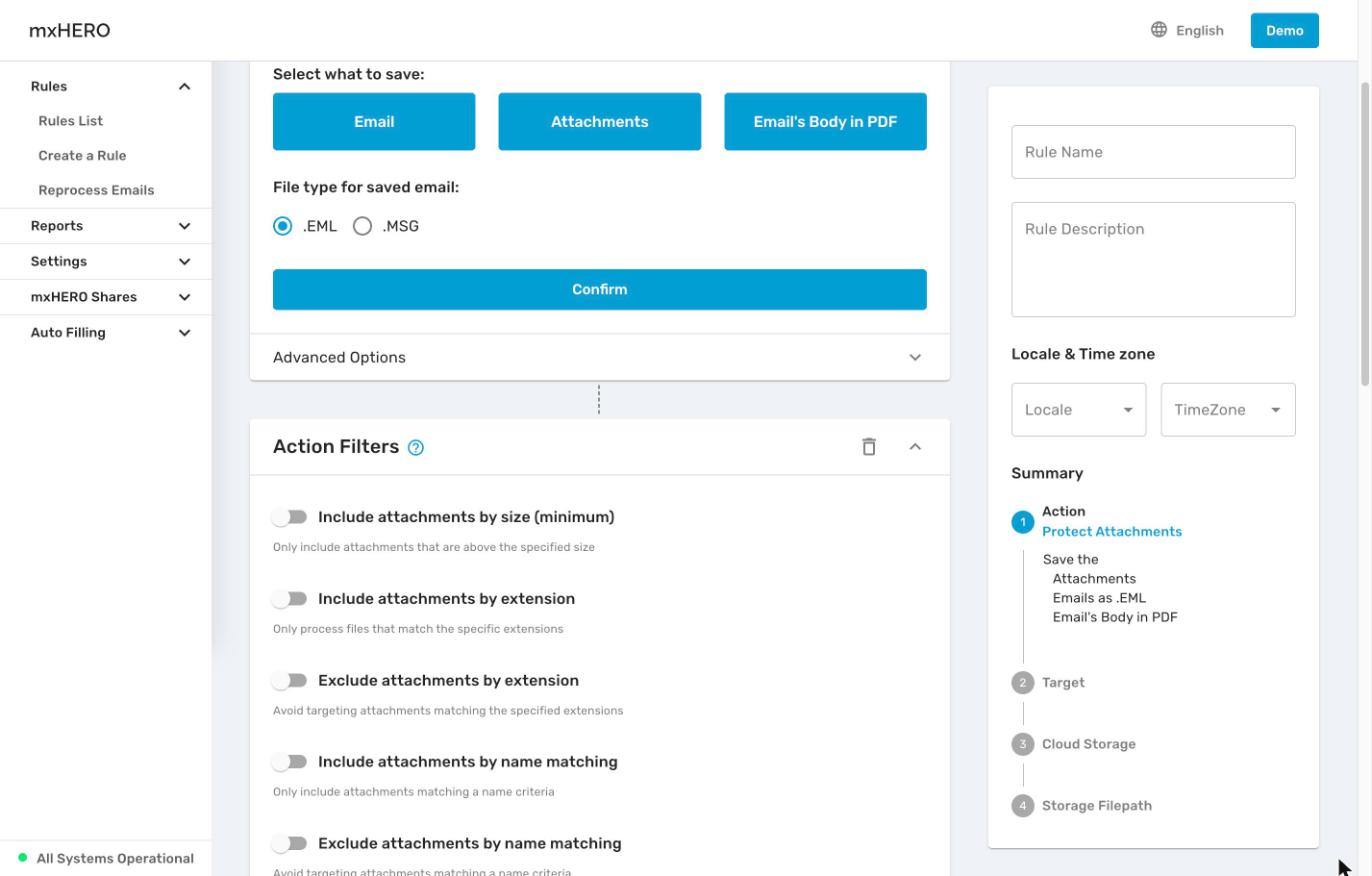
Task: Click the mxHERO logo
Action: pos(69,30)
